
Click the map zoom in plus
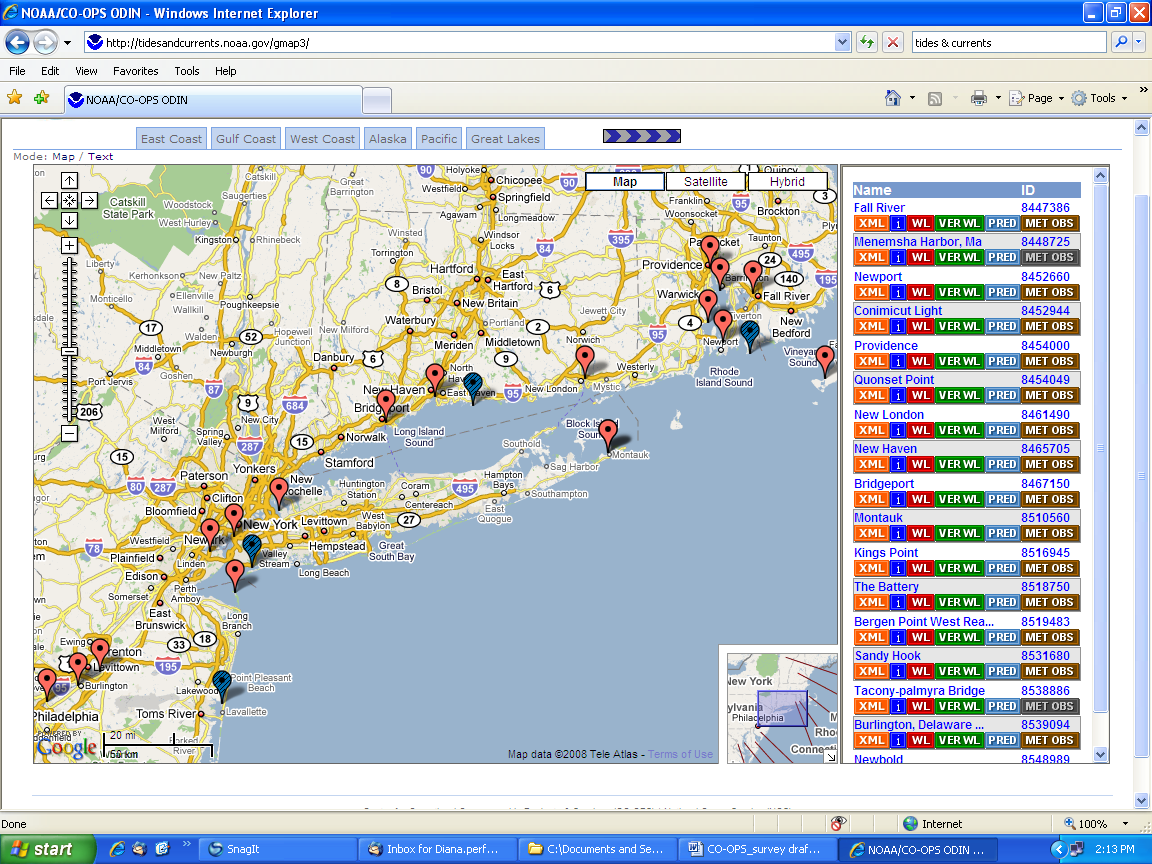(69, 245)
